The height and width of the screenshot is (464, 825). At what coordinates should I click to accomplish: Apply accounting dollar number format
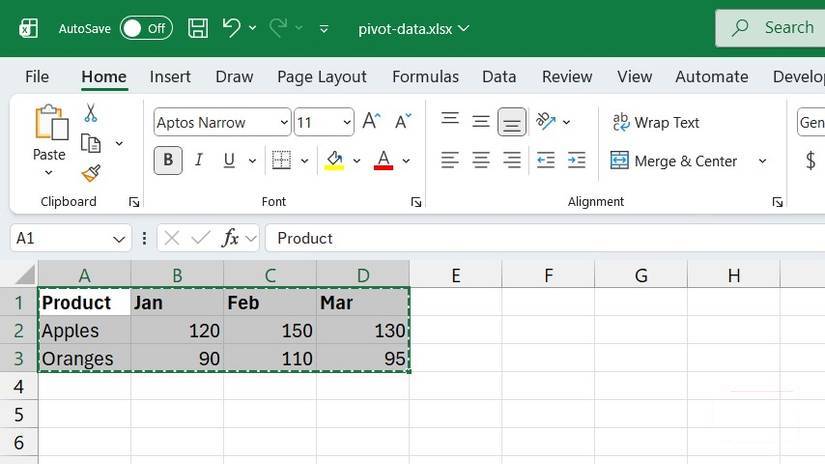(811, 160)
